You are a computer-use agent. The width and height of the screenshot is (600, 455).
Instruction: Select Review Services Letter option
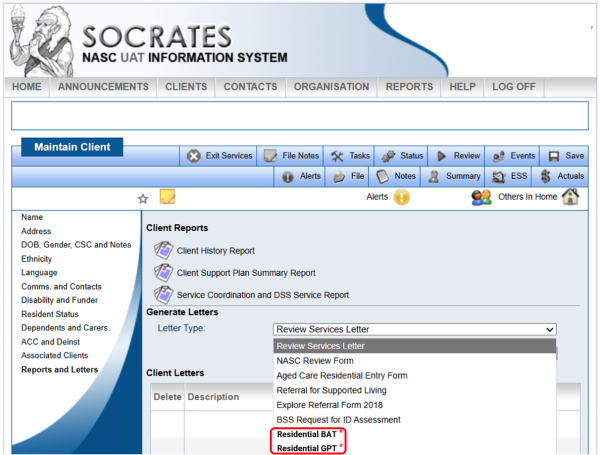[x=415, y=346]
